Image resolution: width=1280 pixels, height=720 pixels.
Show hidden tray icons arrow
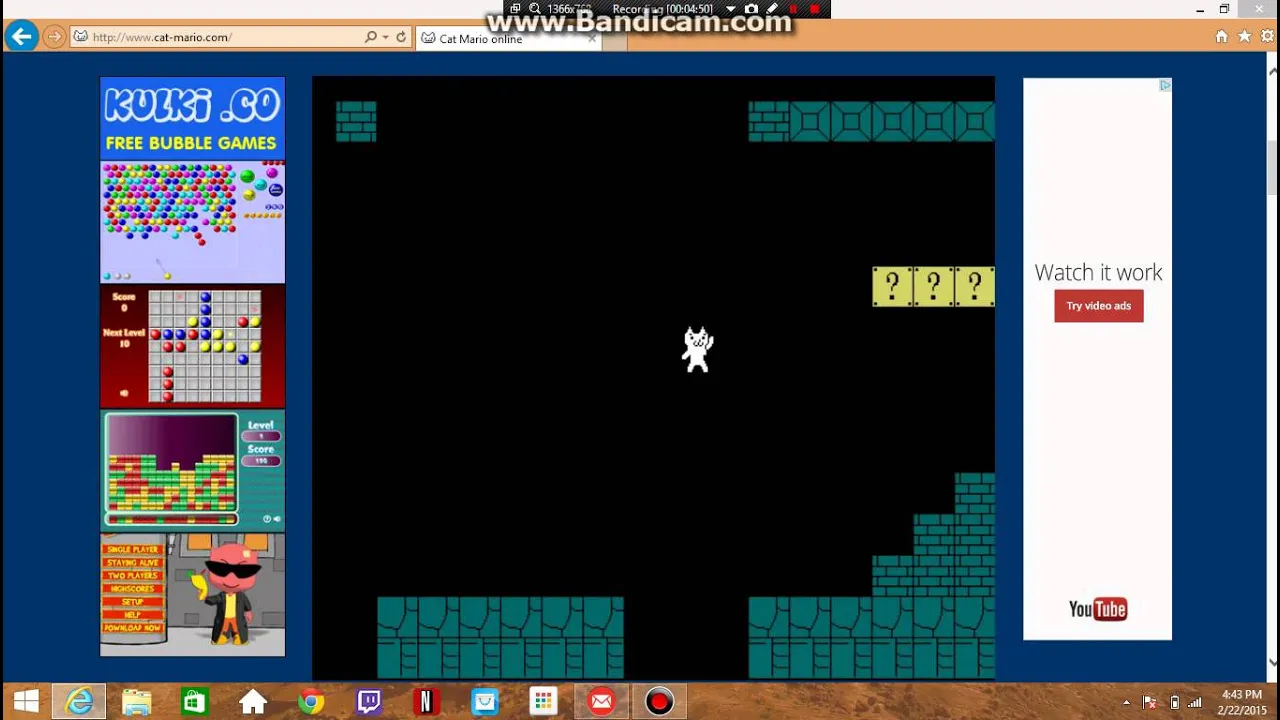1126,702
